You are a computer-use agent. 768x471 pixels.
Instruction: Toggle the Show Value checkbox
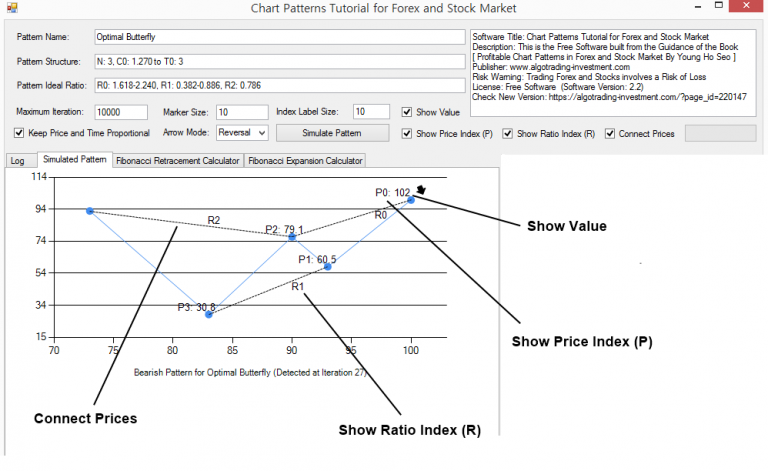[407, 112]
